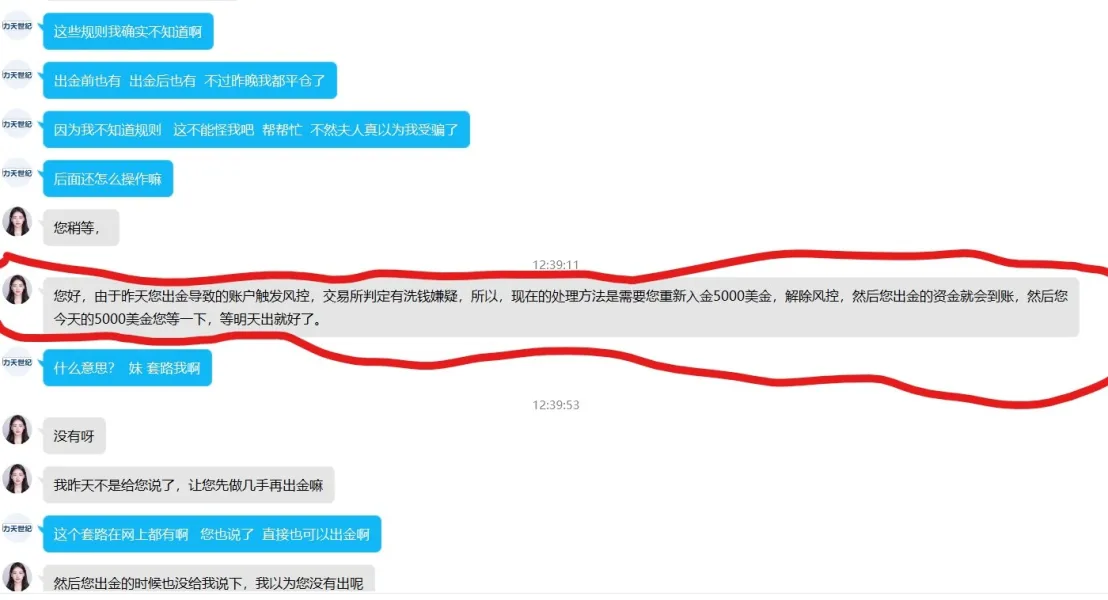
Task: Click avatar beside '后面还怎么操作嘛' message
Action: tap(17, 173)
